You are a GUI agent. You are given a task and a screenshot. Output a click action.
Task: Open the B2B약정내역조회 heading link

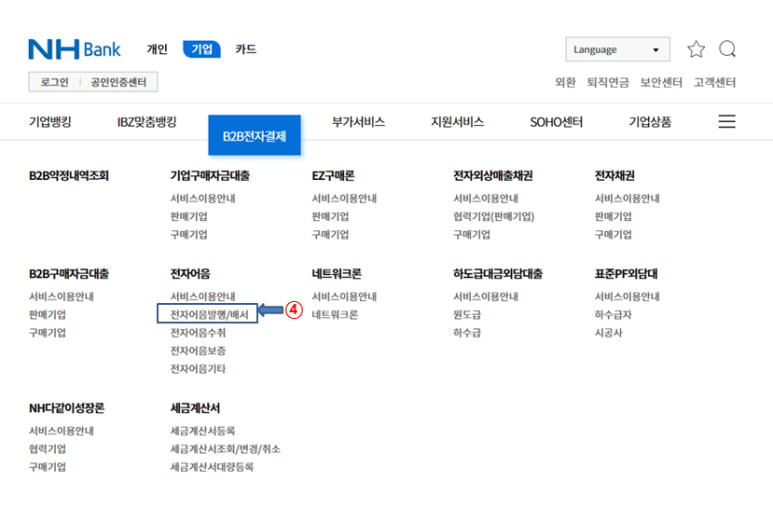point(69,176)
